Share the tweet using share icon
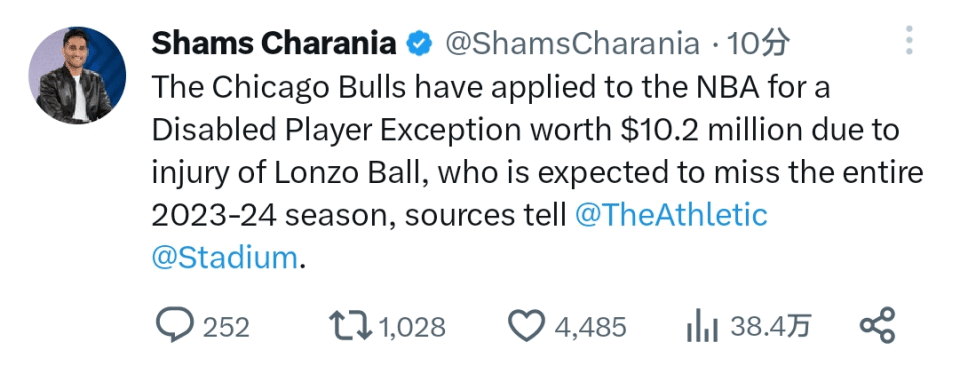This screenshot has width=960, height=366. [x=877, y=325]
